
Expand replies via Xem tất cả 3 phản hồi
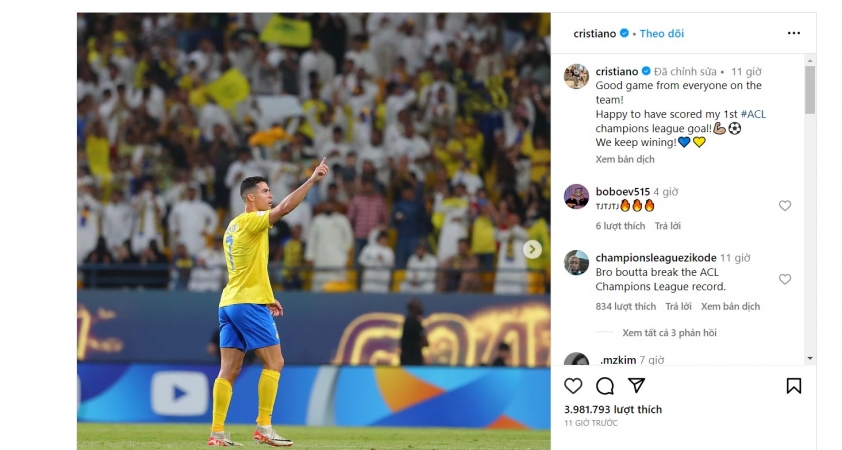click(x=669, y=333)
